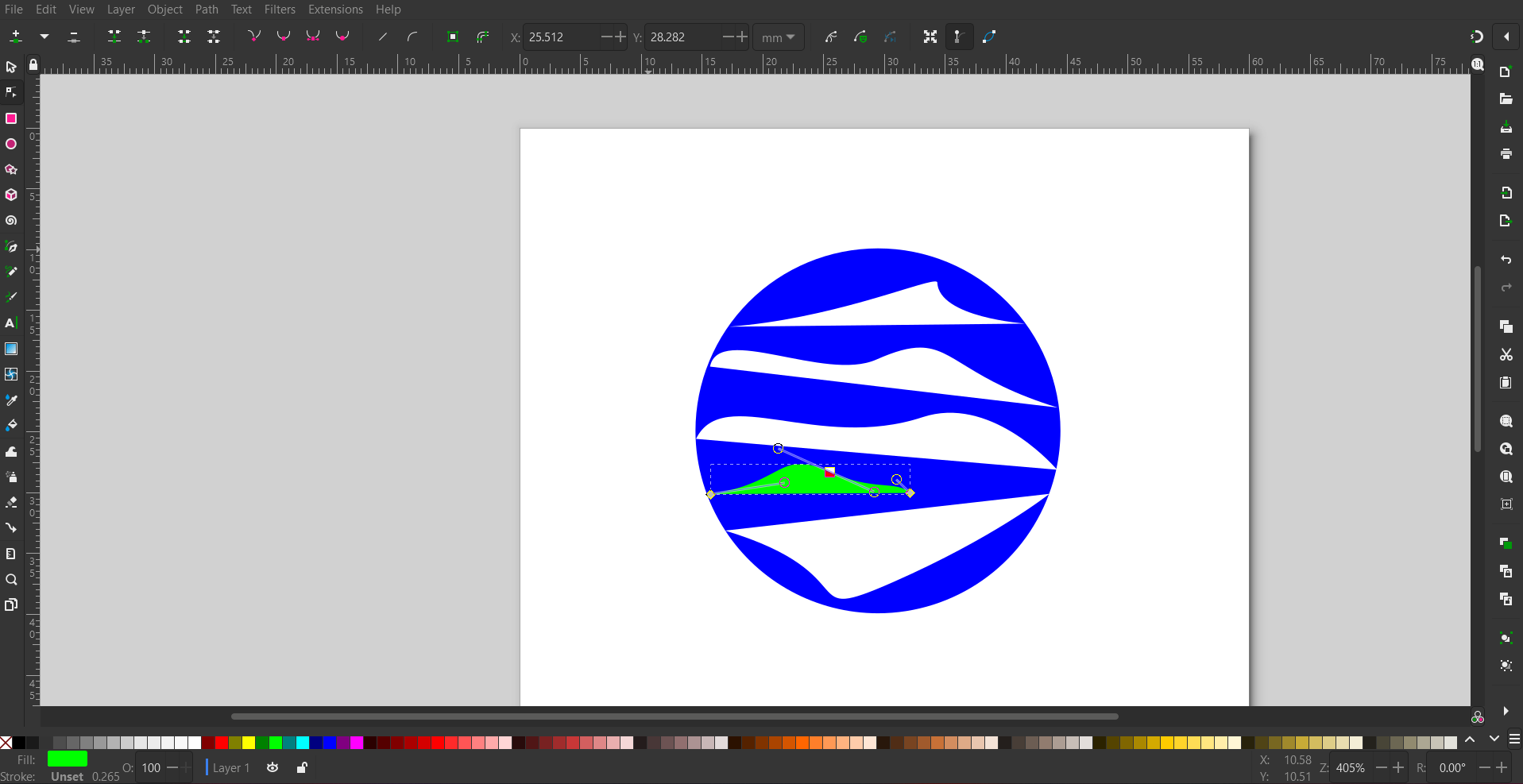Select the Eraser tool
The height and width of the screenshot is (784, 1523).
(11, 502)
